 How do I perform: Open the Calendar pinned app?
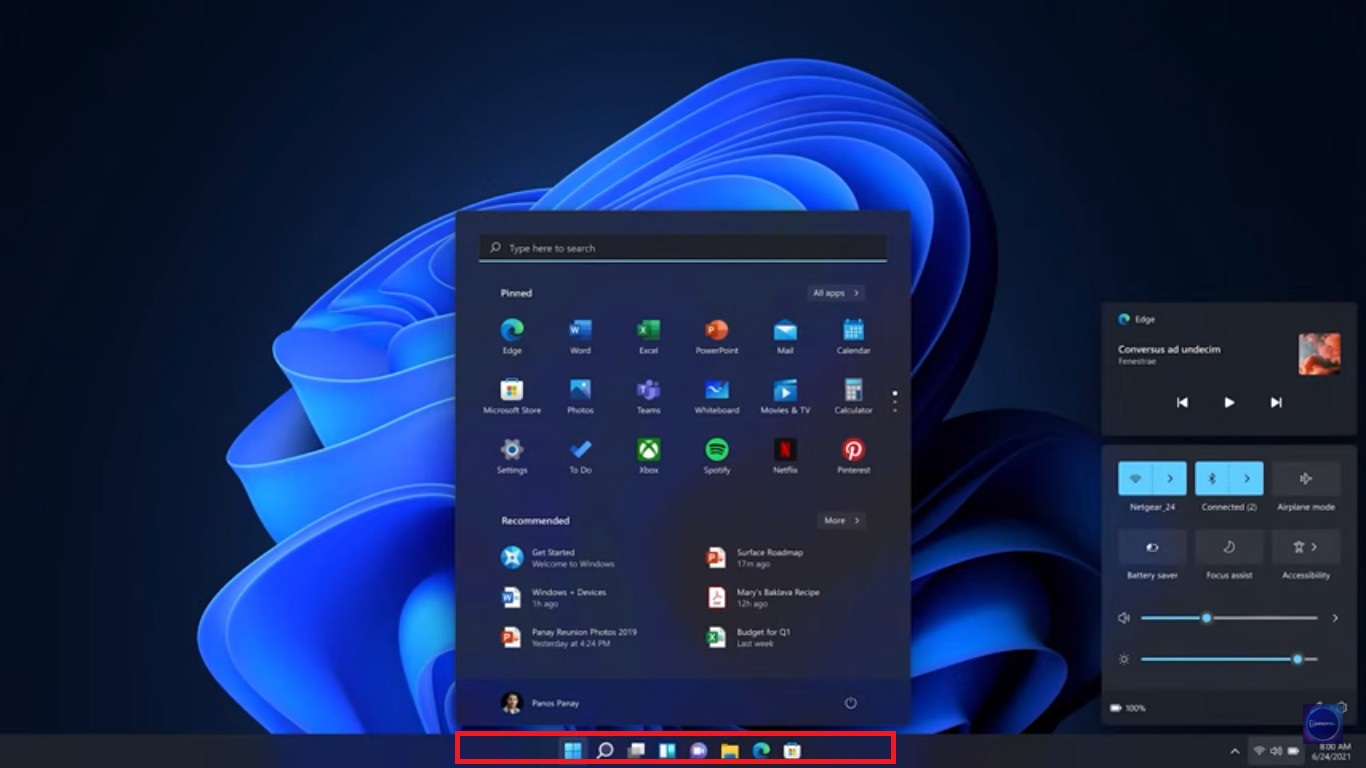853,336
